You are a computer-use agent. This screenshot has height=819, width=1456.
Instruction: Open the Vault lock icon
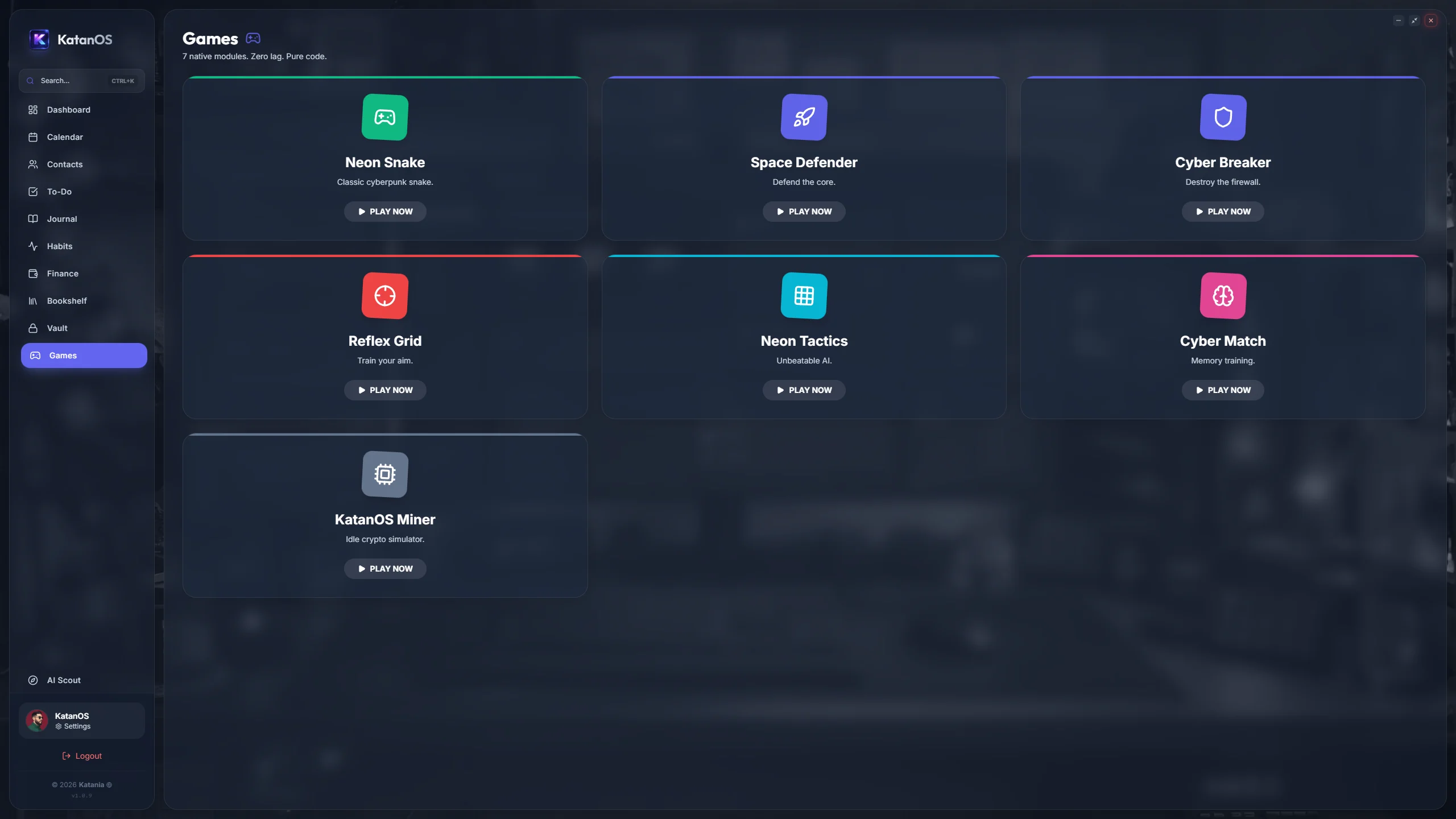tap(33, 328)
